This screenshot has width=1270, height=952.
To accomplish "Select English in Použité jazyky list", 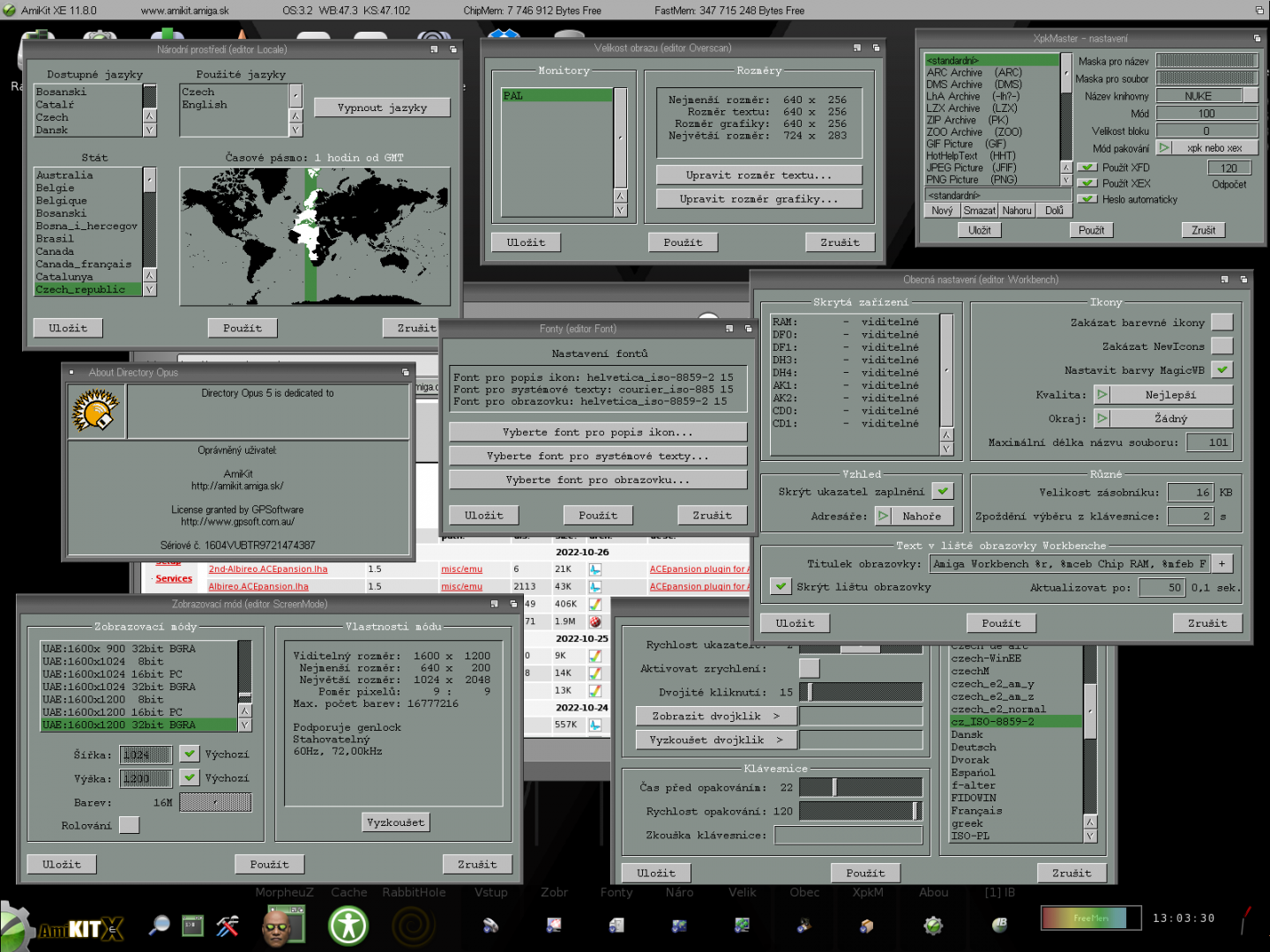I will click(235, 104).
